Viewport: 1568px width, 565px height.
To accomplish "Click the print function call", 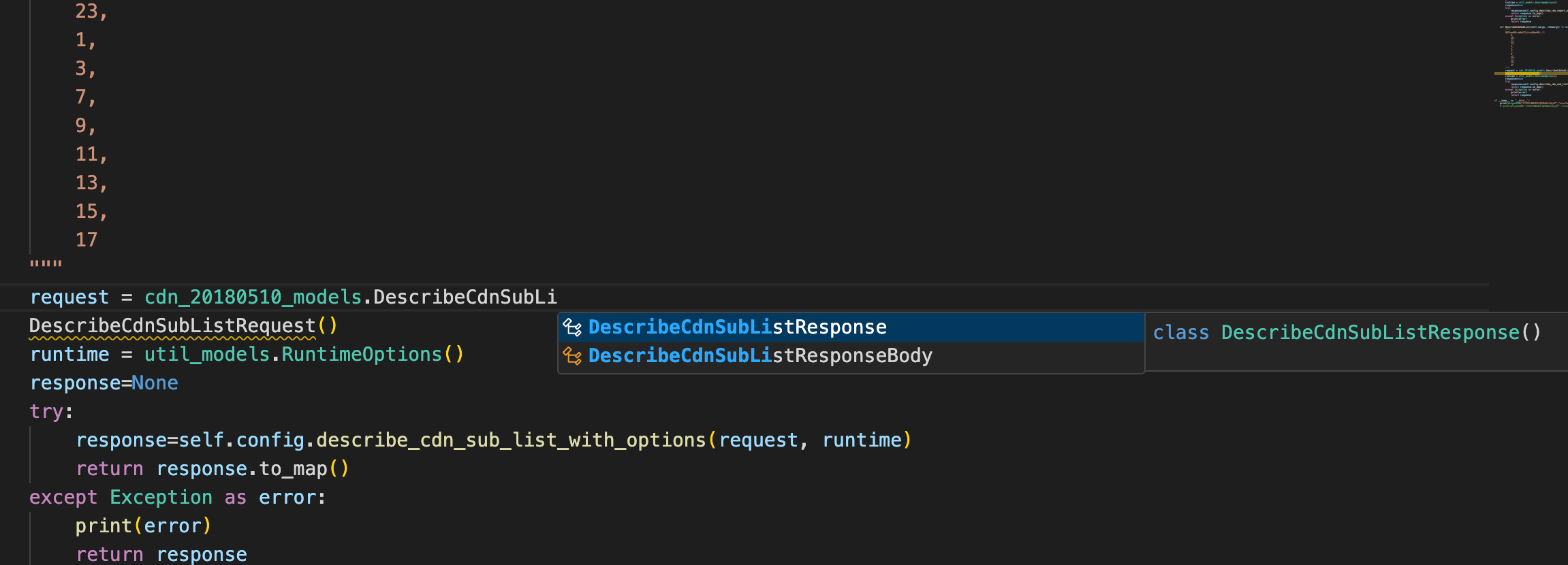I will (104, 526).
